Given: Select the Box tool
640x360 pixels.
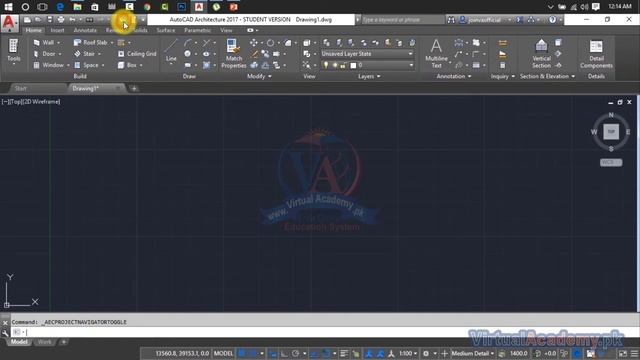Looking at the screenshot, I should coord(127,65).
